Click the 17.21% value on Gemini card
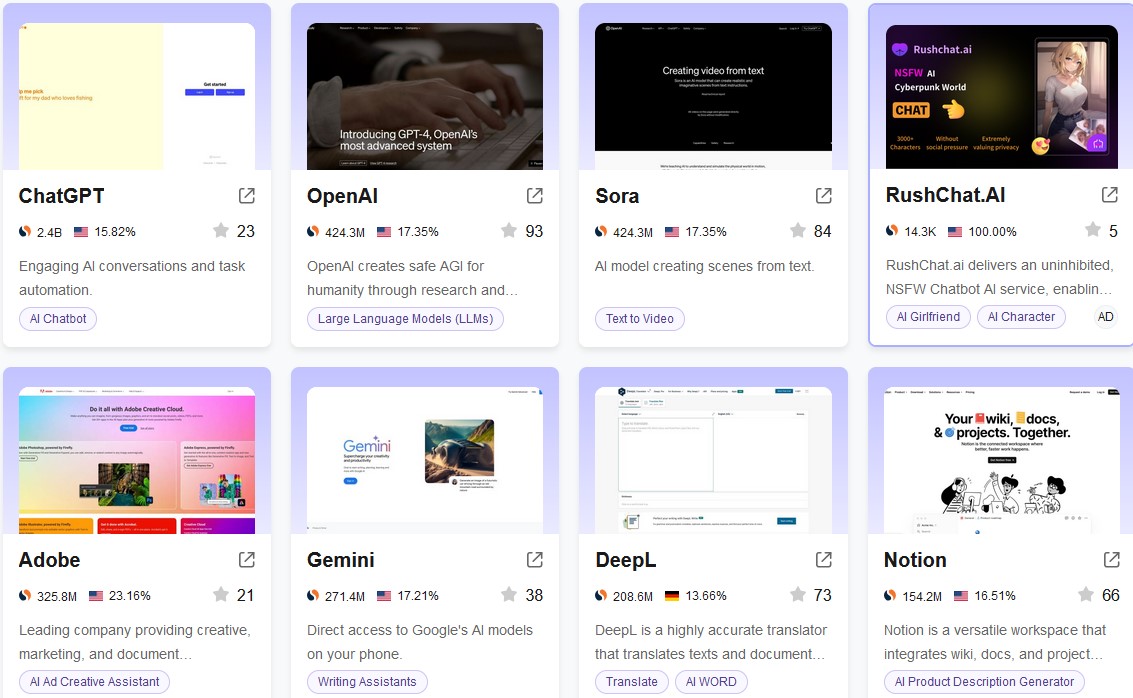The image size is (1133, 698). 418,595
